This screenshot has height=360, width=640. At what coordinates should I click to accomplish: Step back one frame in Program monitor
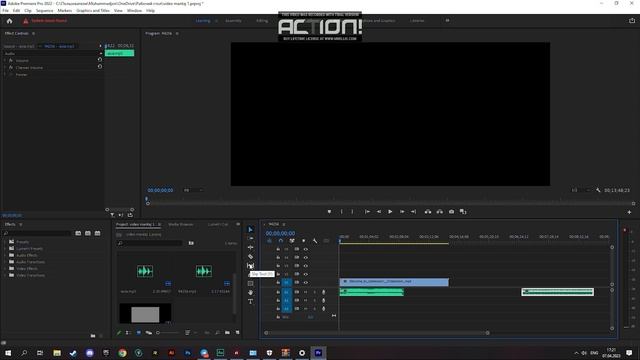tap(379, 211)
